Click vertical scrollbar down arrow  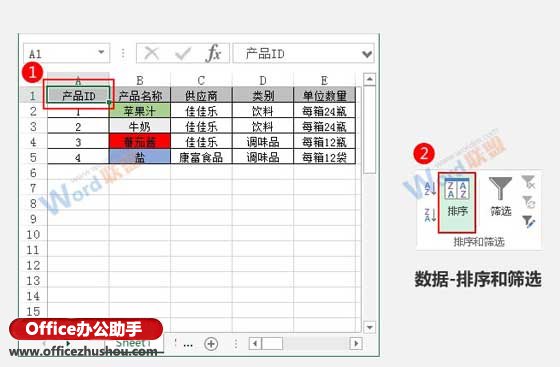(369, 327)
